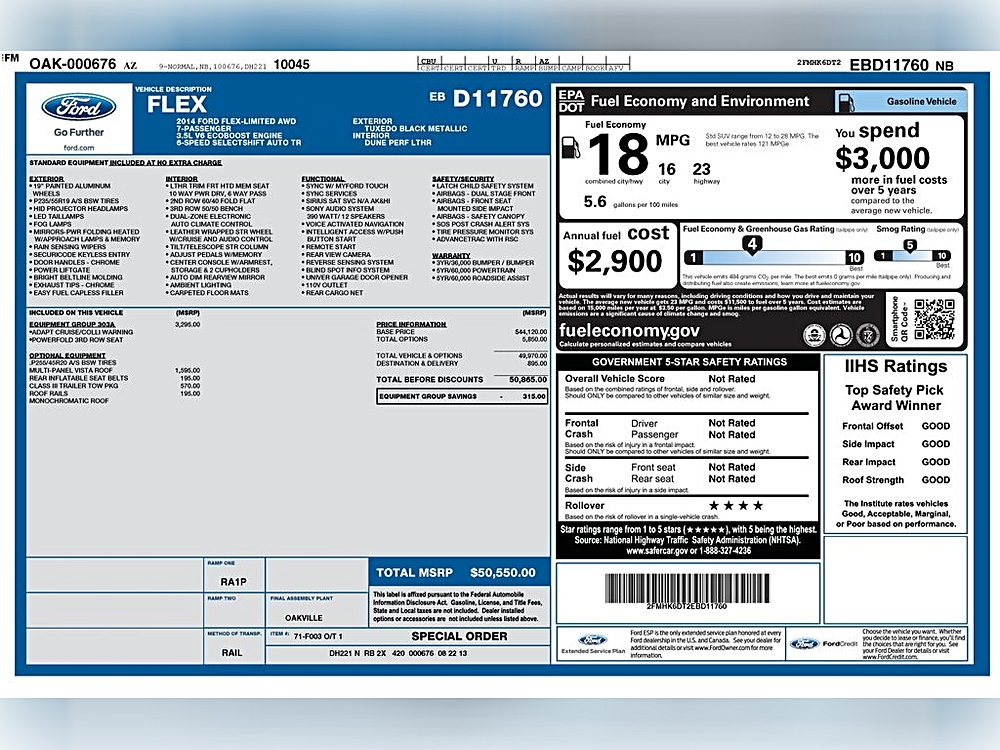Click the greenhouse gas rating marker 4

click(752, 245)
